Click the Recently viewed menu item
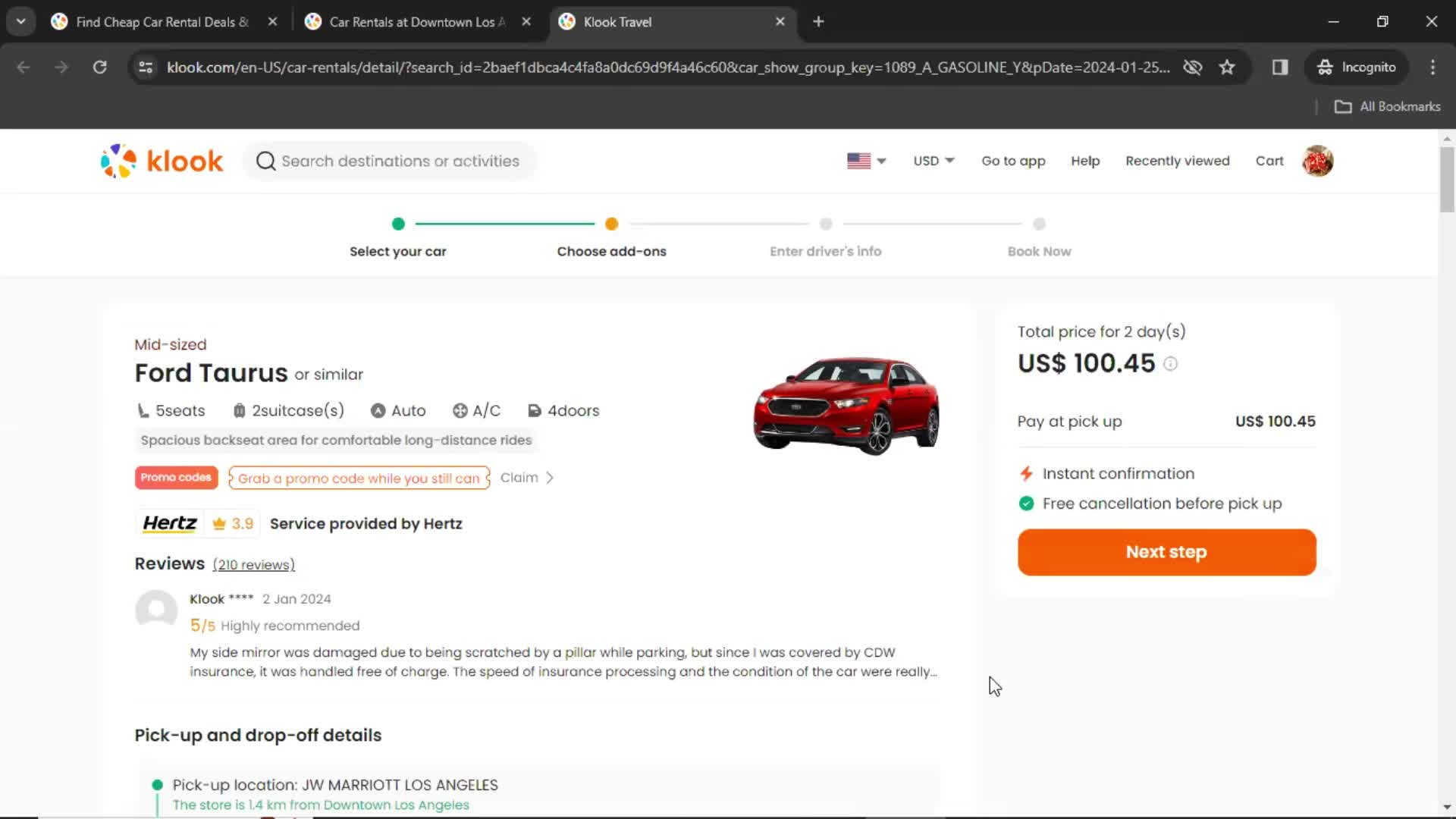Image resolution: width=1456 pixels, height=819 pixels. tap(1178, 161)
